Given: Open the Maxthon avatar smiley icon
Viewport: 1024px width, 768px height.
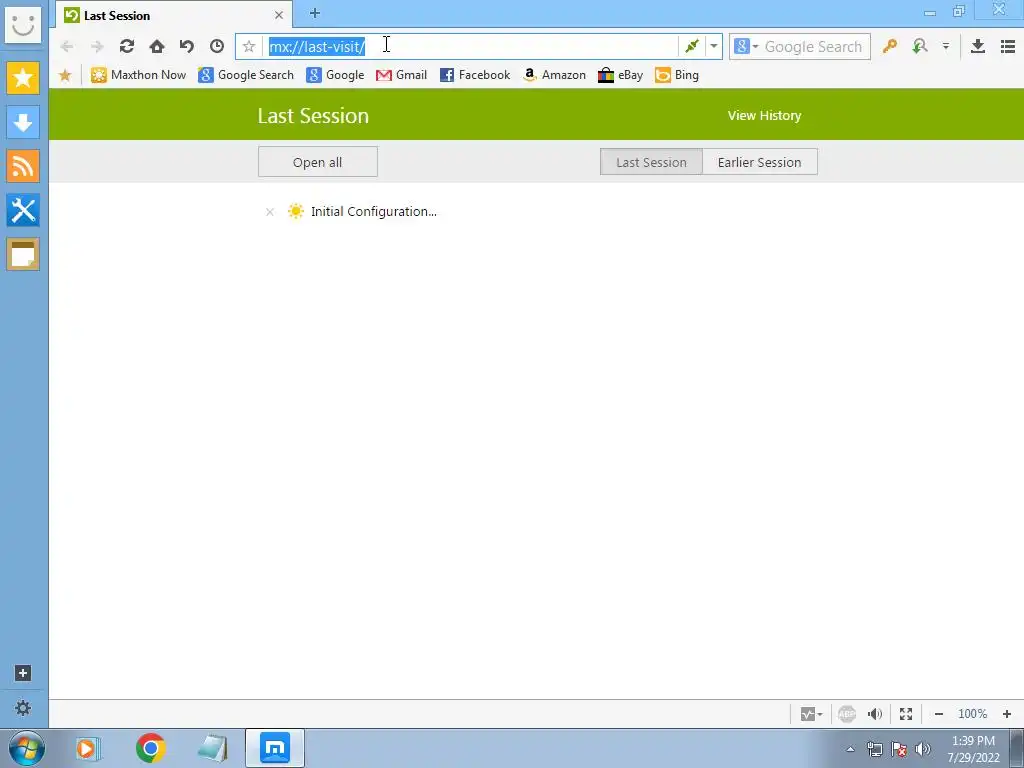Looking at the screenshot, I should click(x=23, y=25).
